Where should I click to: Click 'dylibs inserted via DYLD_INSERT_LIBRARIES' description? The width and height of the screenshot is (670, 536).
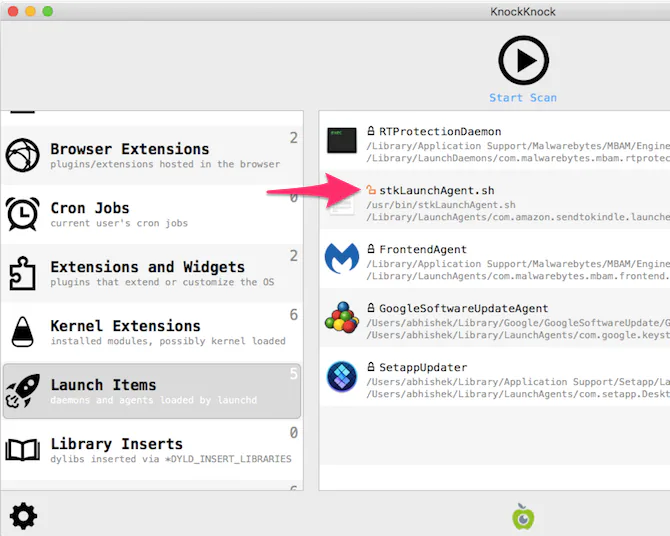(x=171, y=459)
